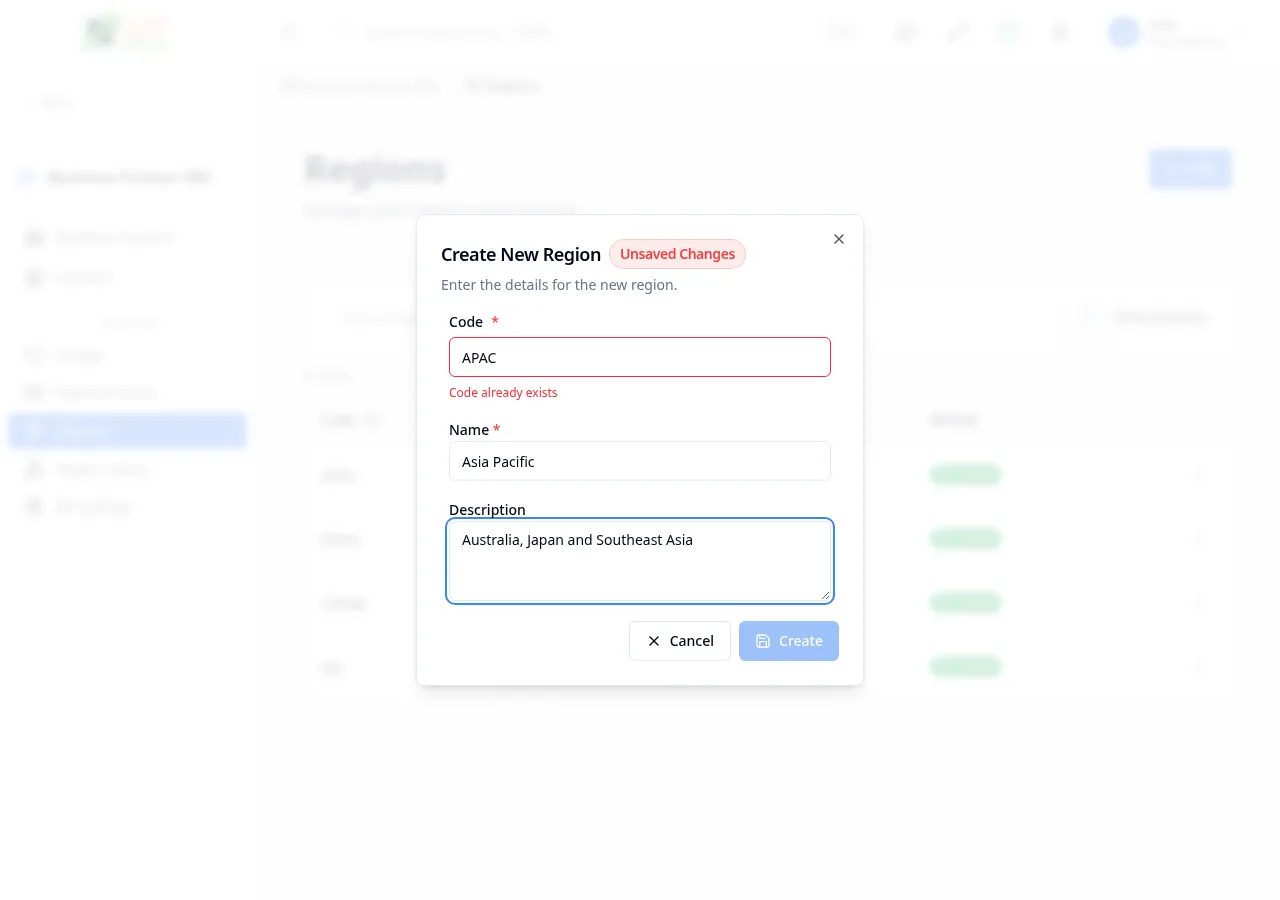Close the Create New Region dialog
This screenshot has width=1280, height=900.
tap(839, 239)
